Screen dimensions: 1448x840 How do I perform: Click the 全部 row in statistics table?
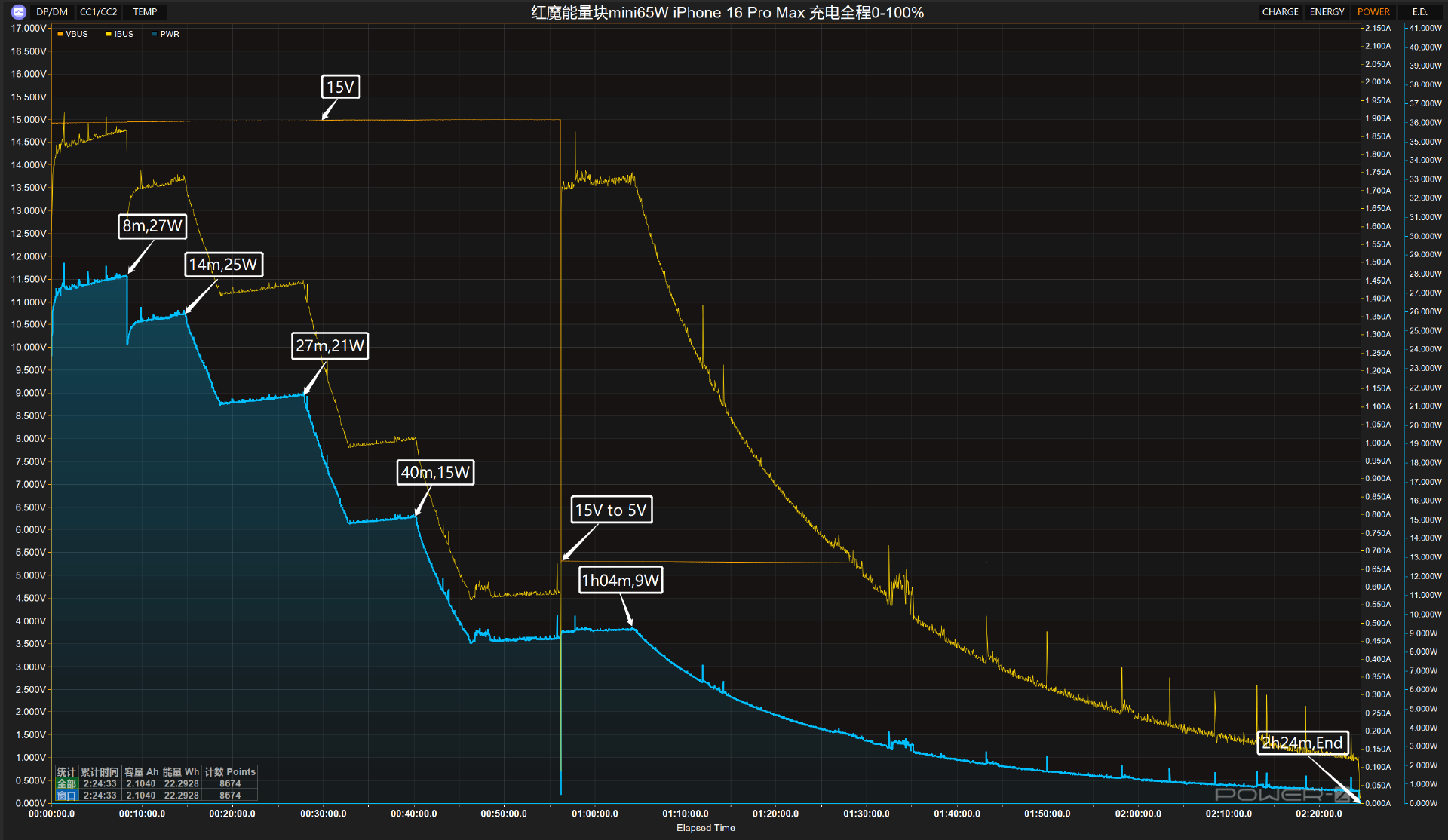(157, 783)
